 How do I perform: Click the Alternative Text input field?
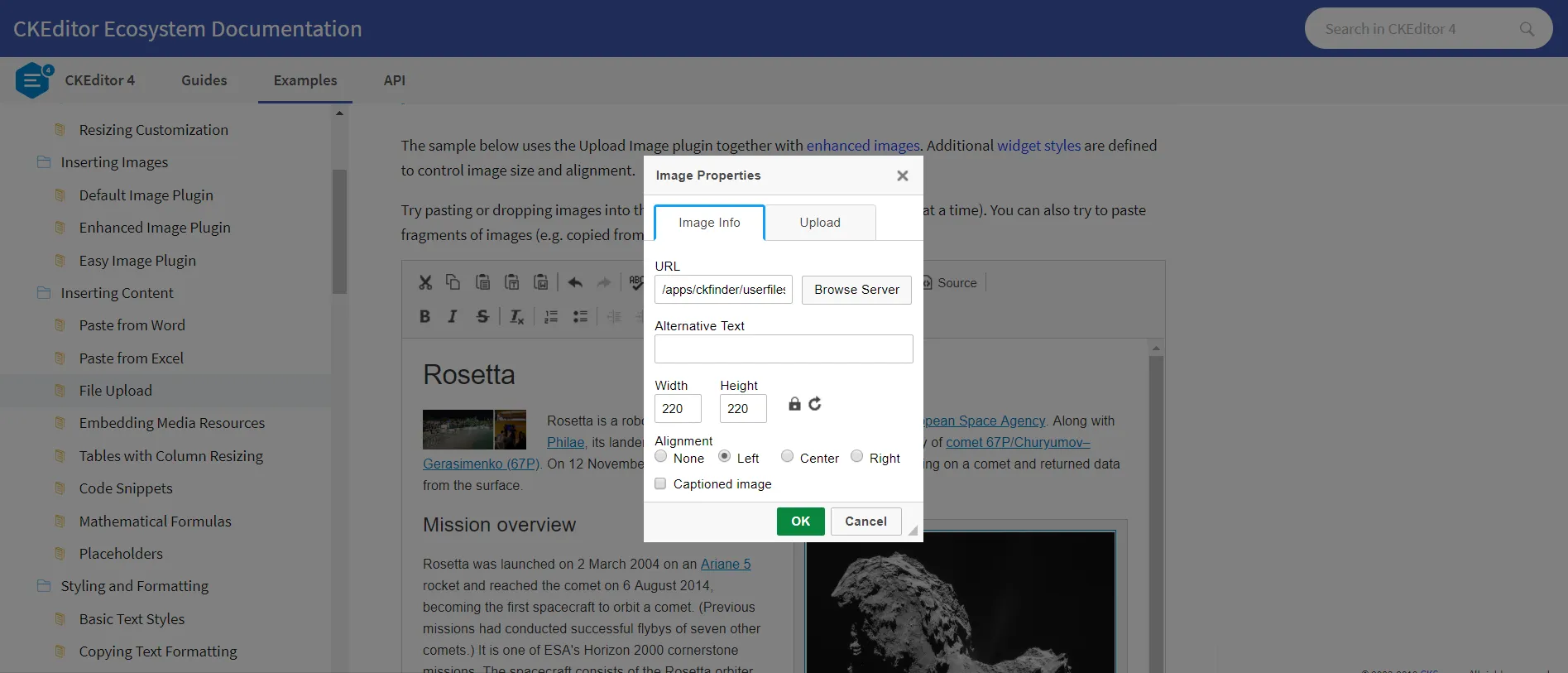coord(784,349)
